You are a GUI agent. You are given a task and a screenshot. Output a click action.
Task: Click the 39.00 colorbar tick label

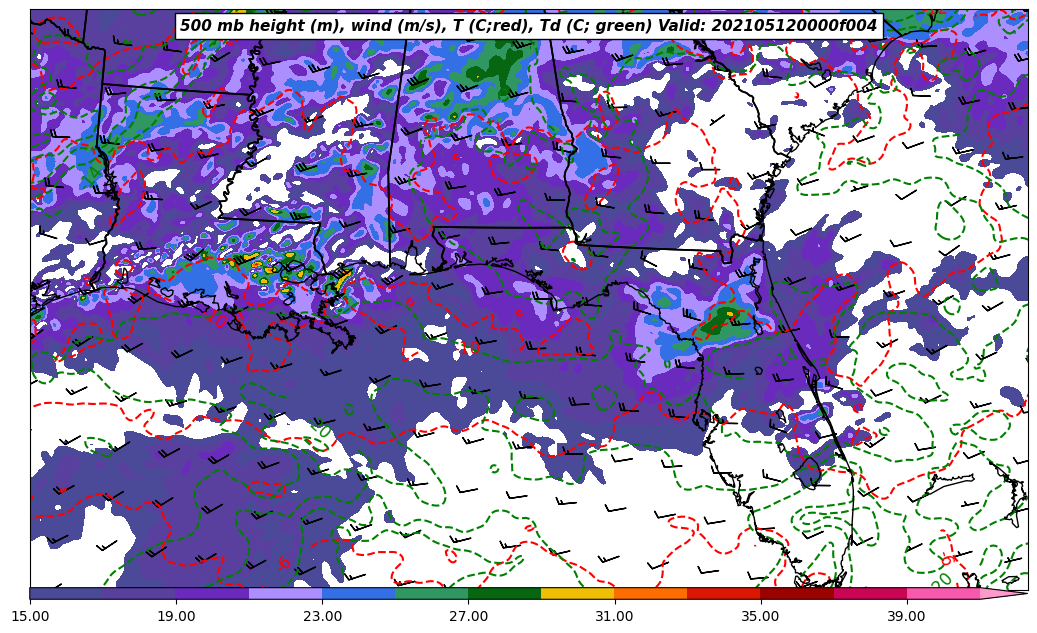coord(906,616)
